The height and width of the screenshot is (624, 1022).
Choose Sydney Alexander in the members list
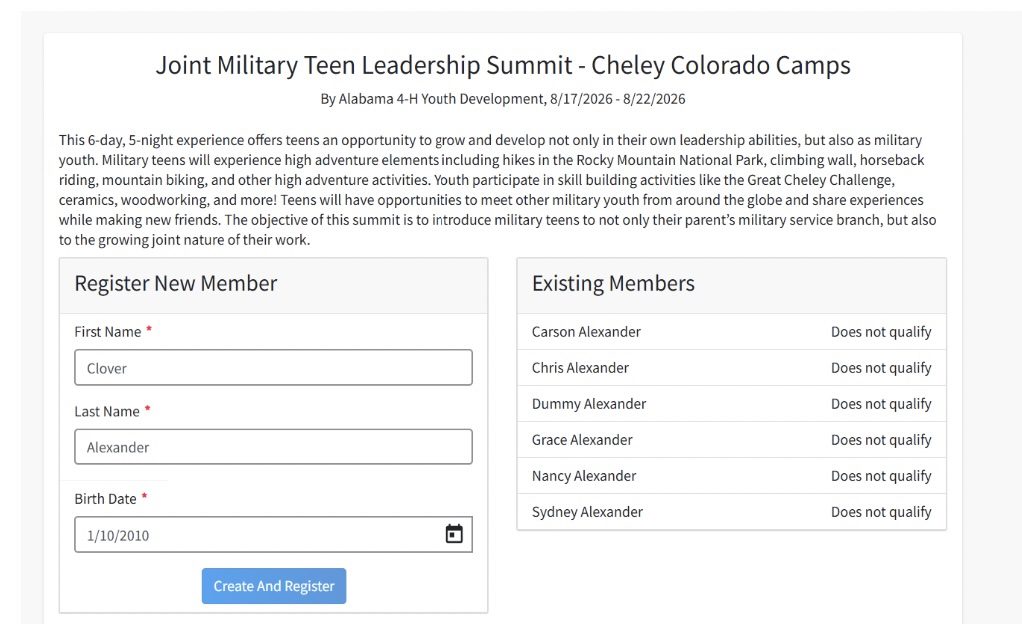[x=587, y=512]
